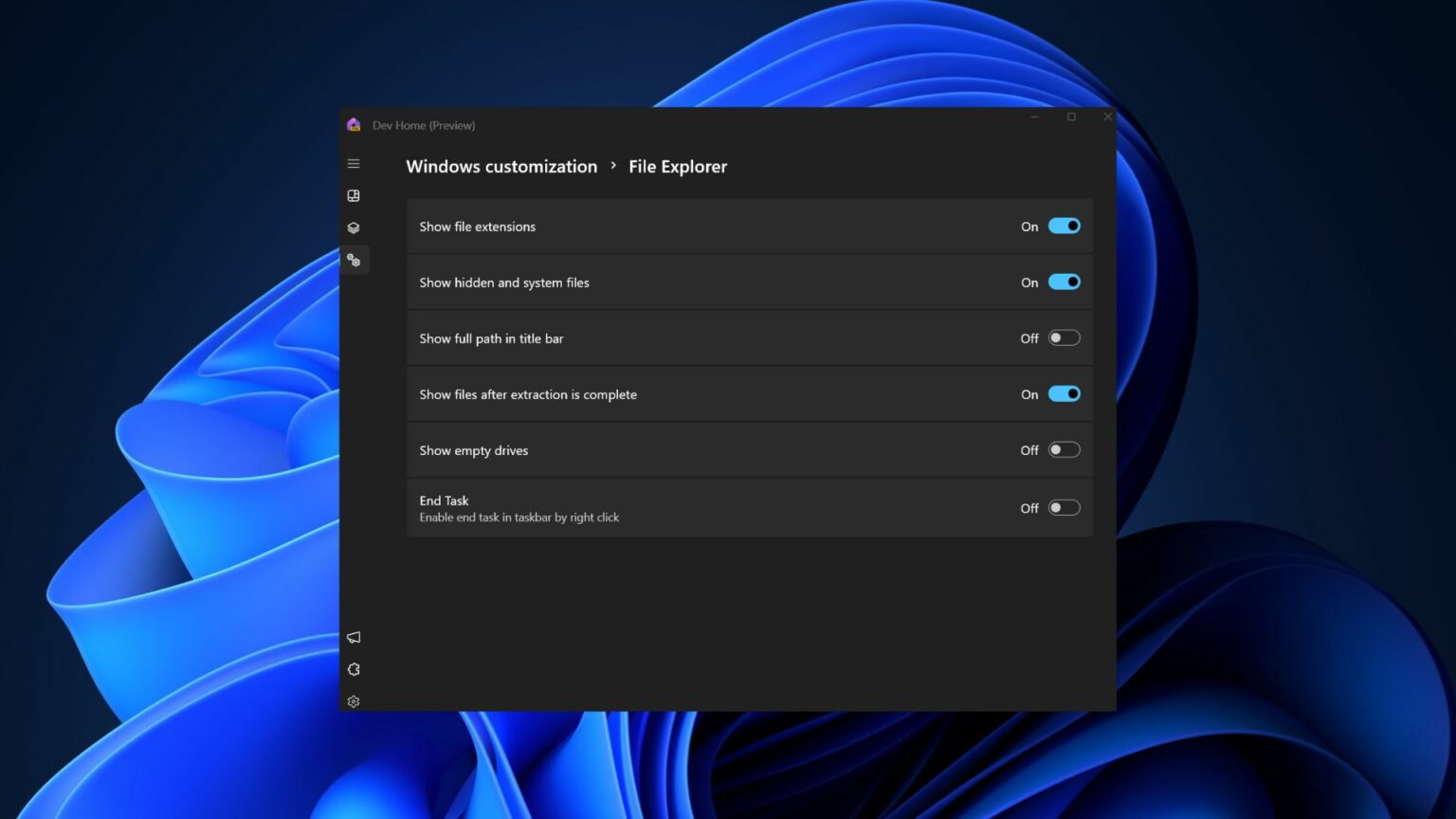This screenshot has width=1456, height=819.
Task: Click the Dev Home logo in titlebar
Action: click(x=354, y=123)
